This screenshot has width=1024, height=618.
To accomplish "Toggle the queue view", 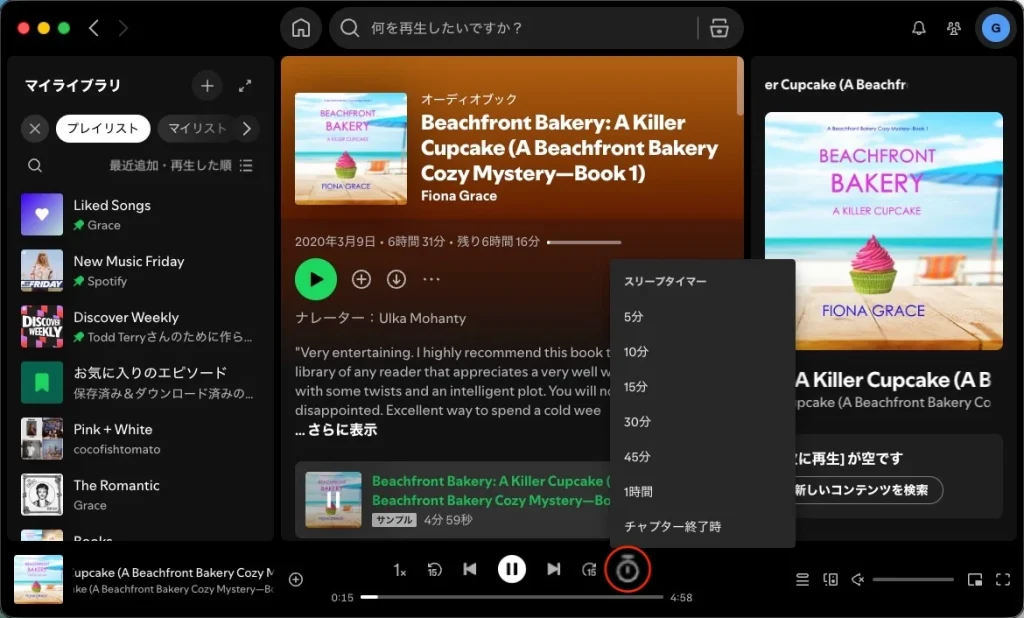I will tap(803, 579).
